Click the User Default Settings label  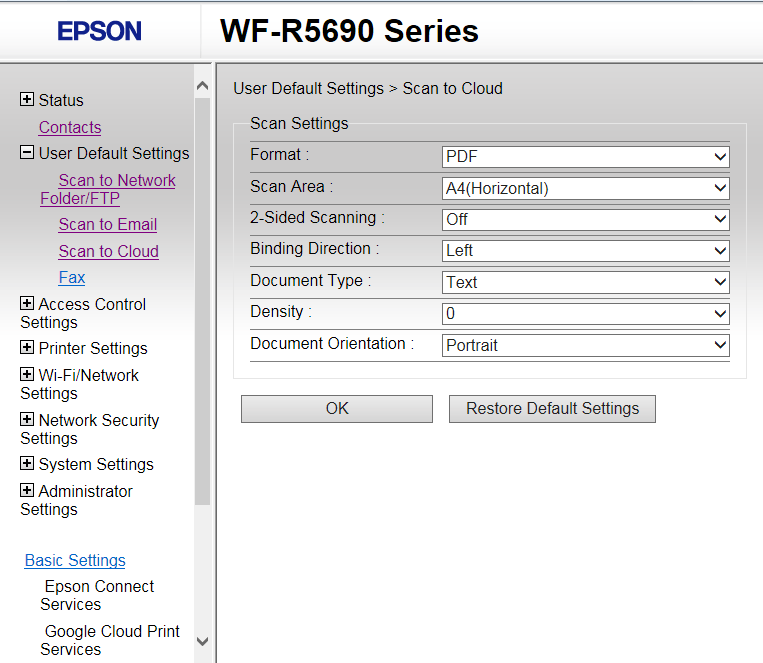(x=114, y=153)
